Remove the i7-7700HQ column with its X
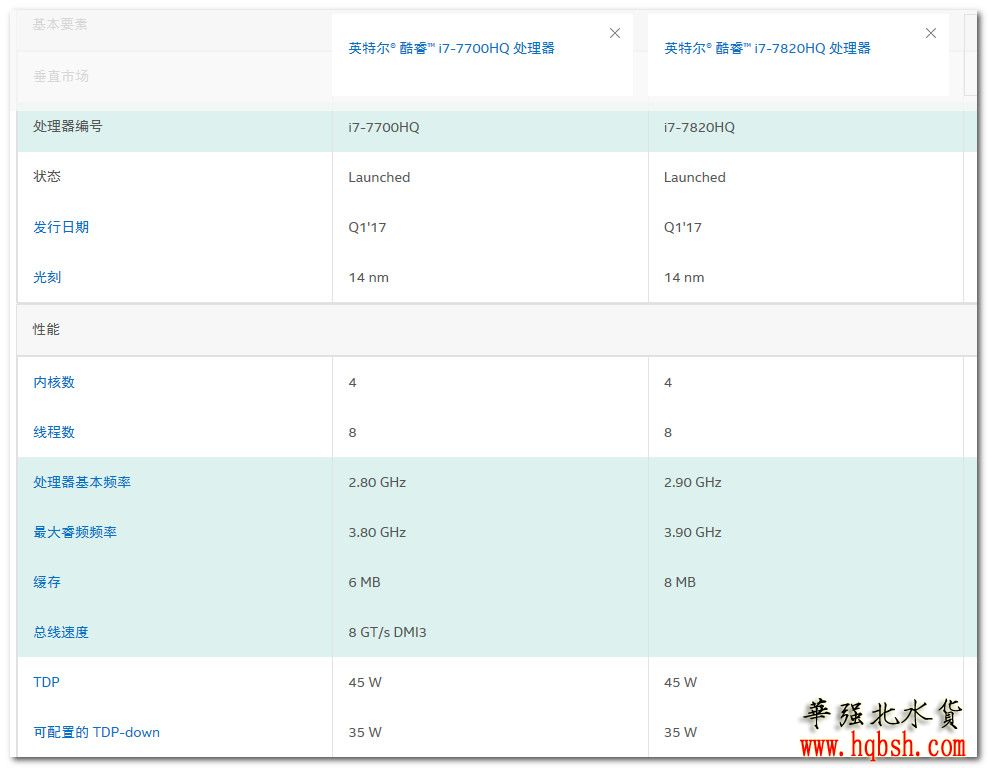 tap(614, 33)
